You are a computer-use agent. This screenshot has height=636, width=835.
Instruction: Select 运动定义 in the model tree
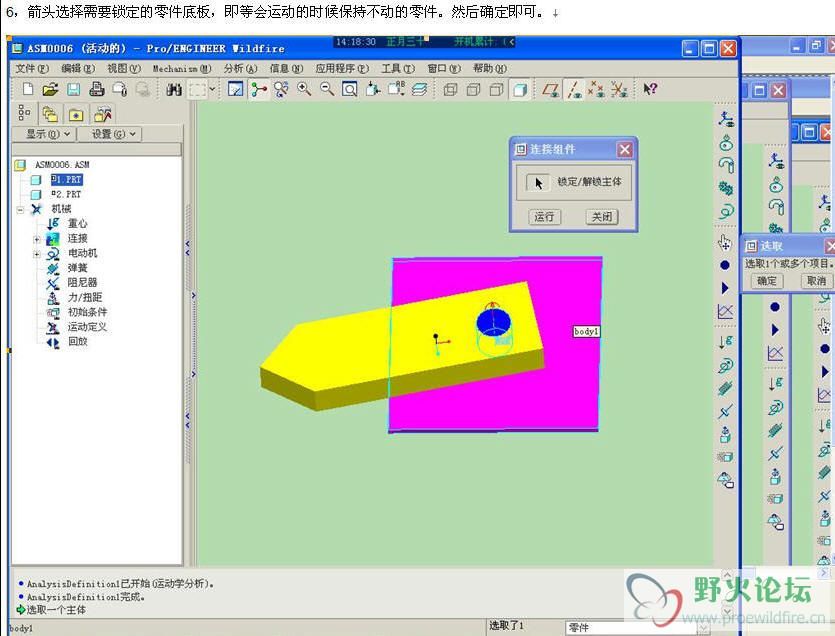(x=87, y=327)
